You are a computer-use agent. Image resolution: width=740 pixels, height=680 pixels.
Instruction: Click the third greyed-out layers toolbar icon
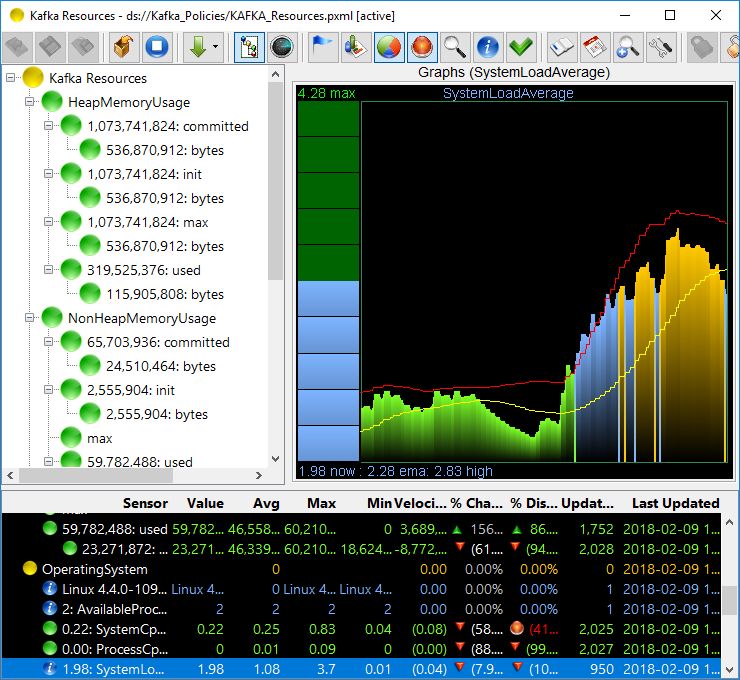click(x=84, y=47)
